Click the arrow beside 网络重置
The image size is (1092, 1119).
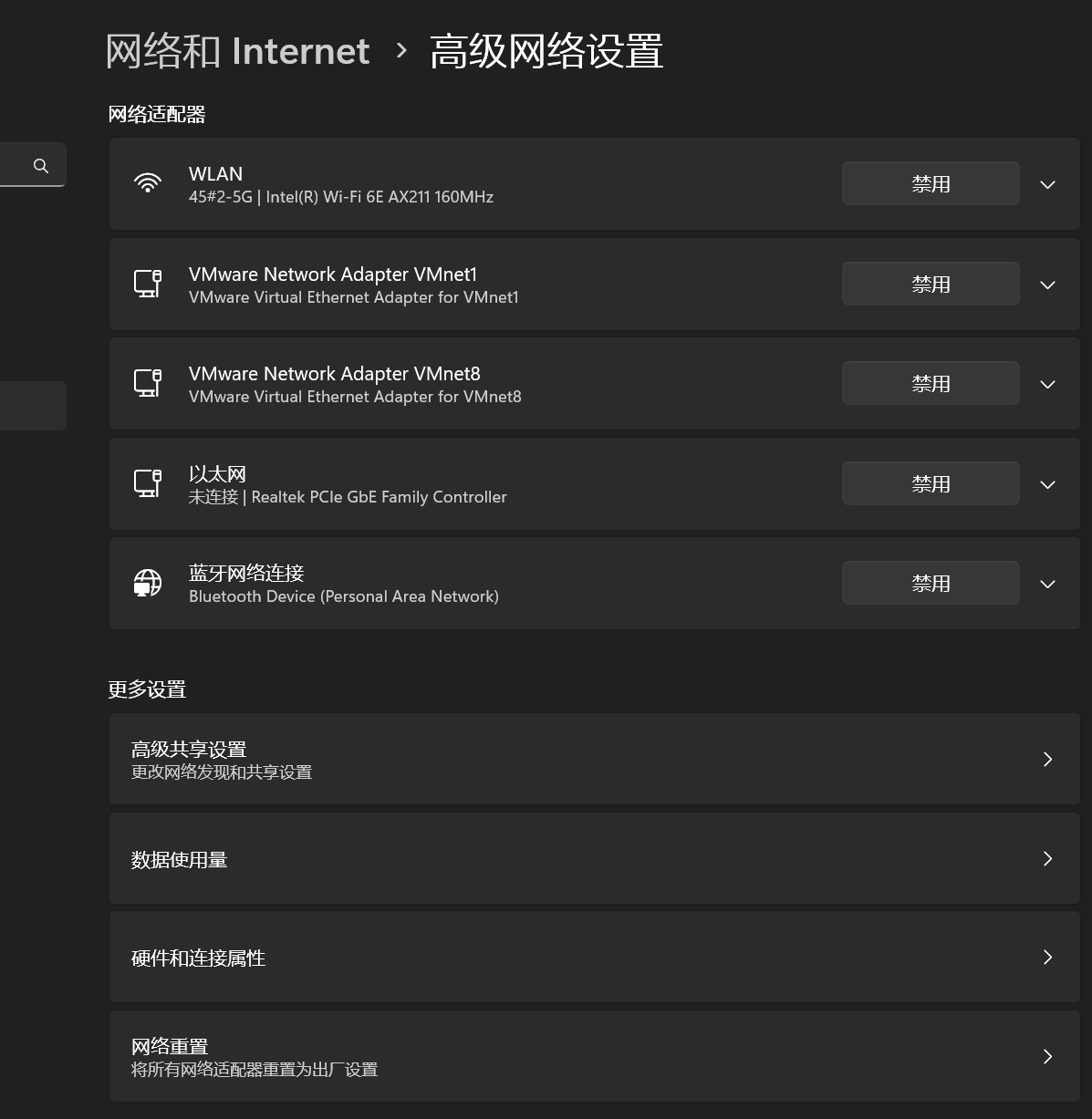pos(1047,1056)
